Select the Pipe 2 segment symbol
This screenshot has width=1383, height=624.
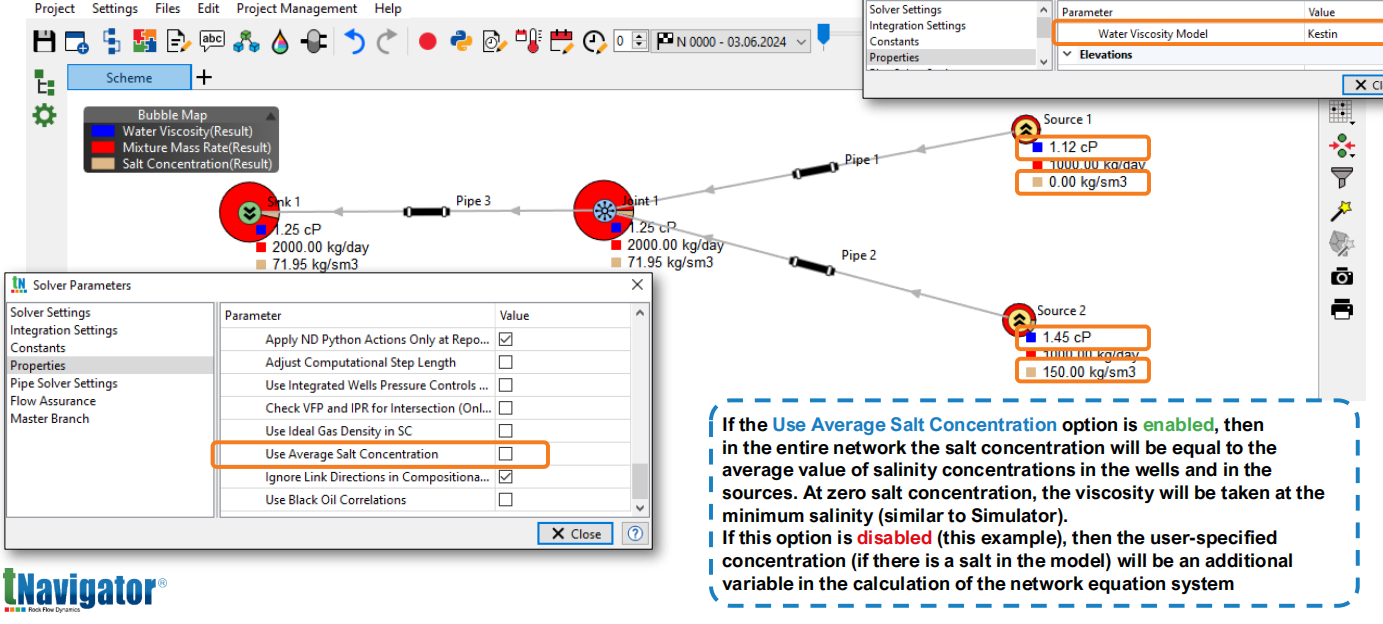811,266
